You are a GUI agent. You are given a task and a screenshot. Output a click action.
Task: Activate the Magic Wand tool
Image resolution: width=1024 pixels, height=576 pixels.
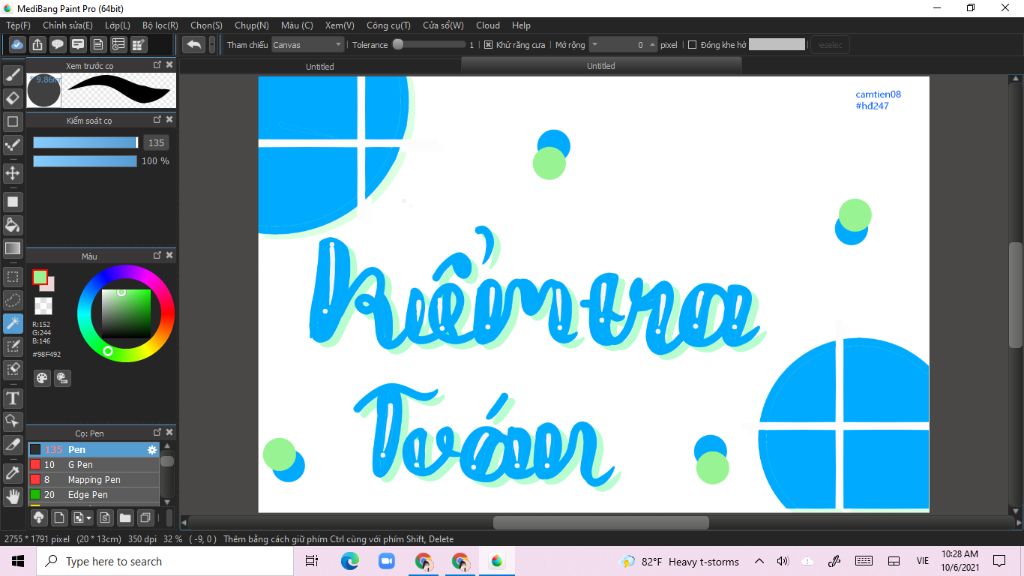click(x=12, y=323)
